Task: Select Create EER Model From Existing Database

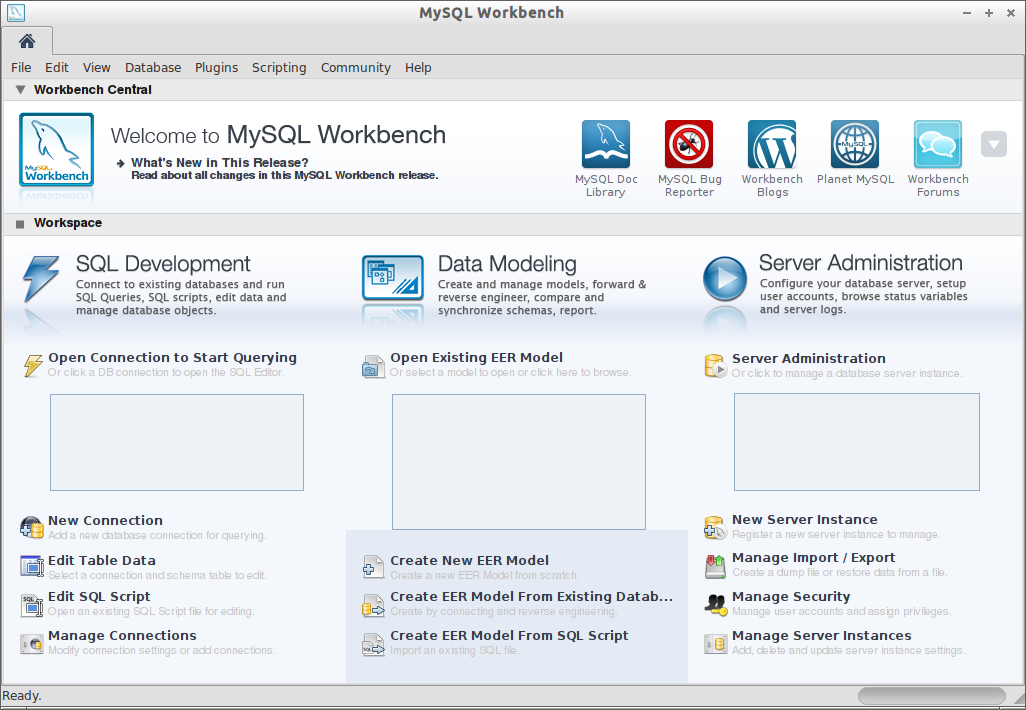Action: (531, 596)
